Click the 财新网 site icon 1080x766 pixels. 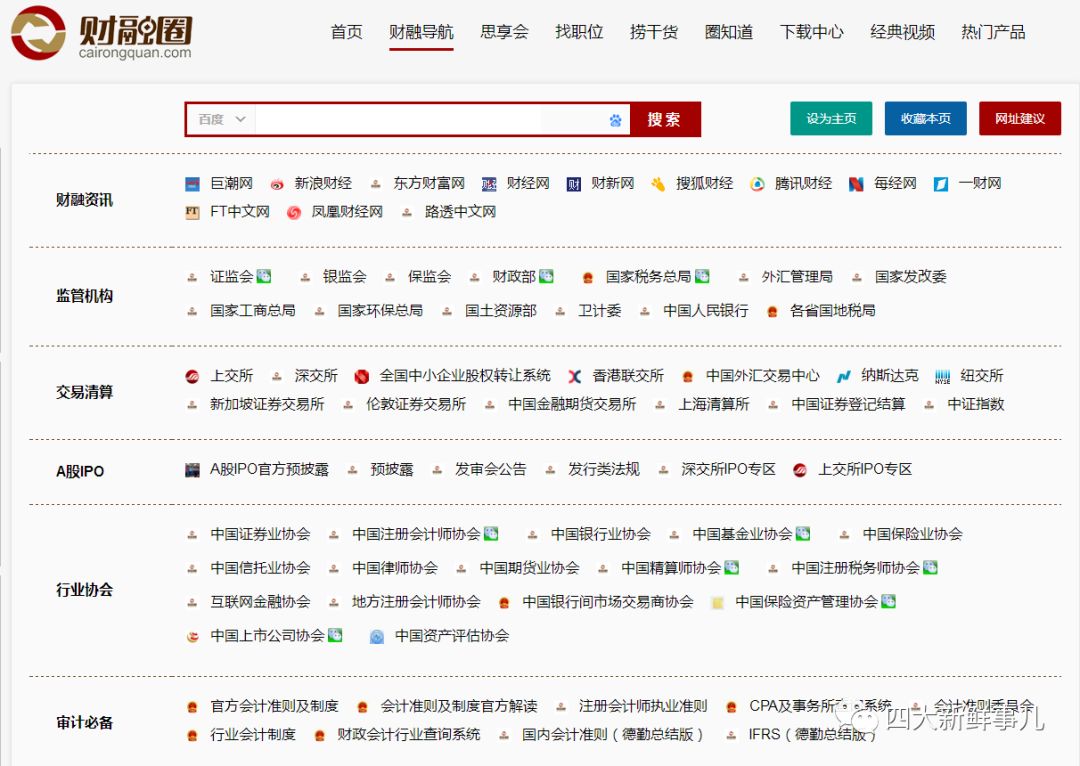(x=574, y=184)
